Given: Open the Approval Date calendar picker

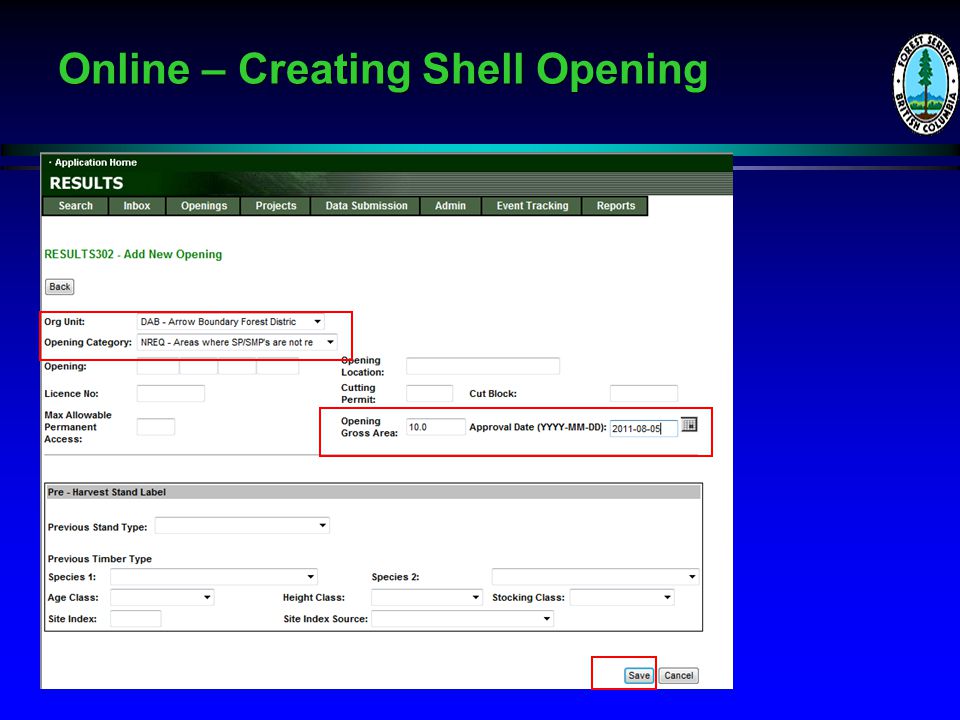Looking at the screenshot, I should pyautogui.click(x=689, y=424).
